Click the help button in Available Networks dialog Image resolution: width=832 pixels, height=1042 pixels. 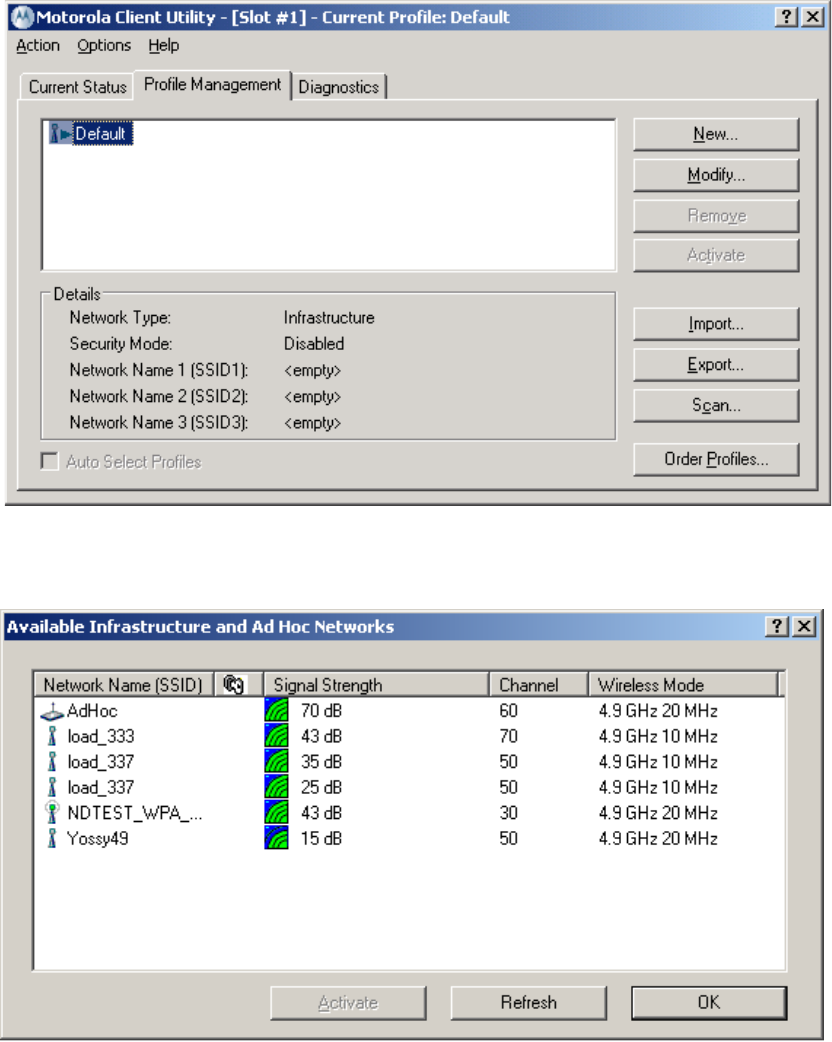pos(777,626)
